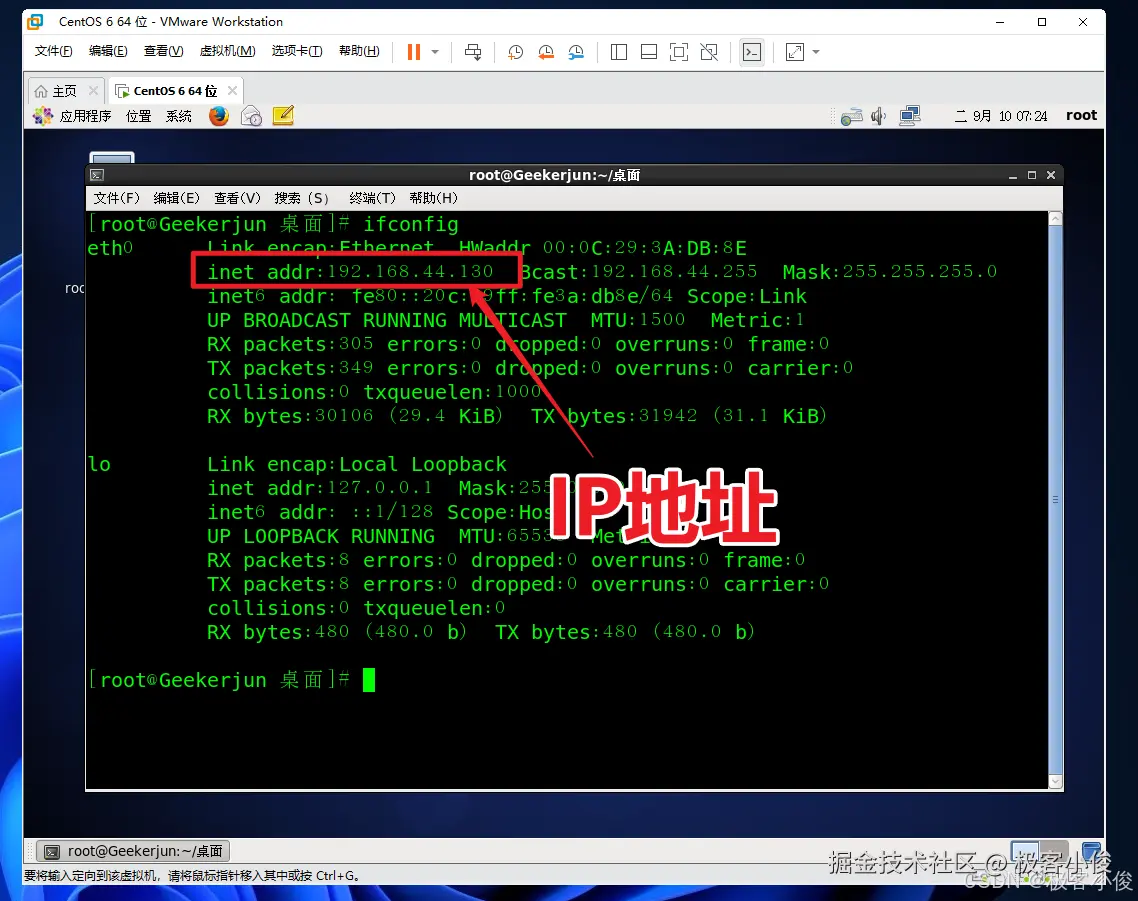Click the terminal vertical scrollbar track
Image resolution: width=1138 pixels, height=901 pixels.
(1056, 500)
